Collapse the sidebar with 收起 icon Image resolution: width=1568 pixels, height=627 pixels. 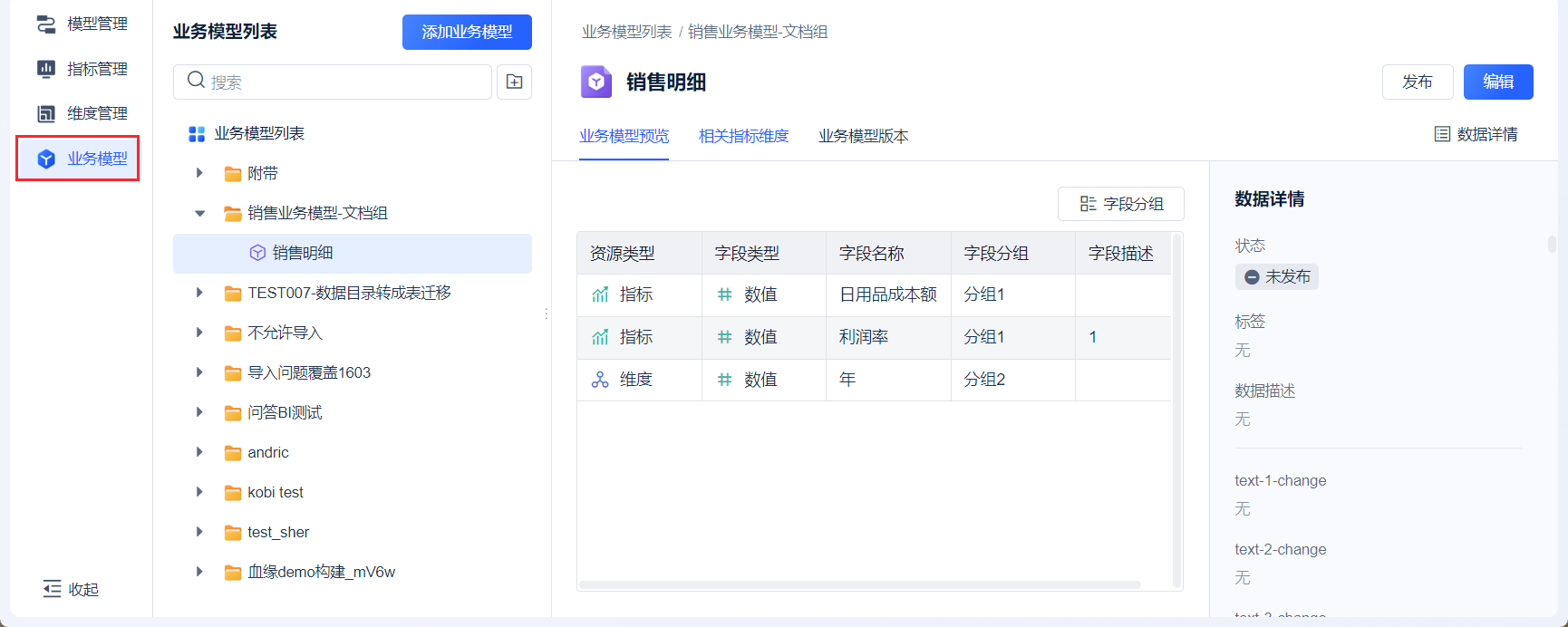tap(52, 589)
